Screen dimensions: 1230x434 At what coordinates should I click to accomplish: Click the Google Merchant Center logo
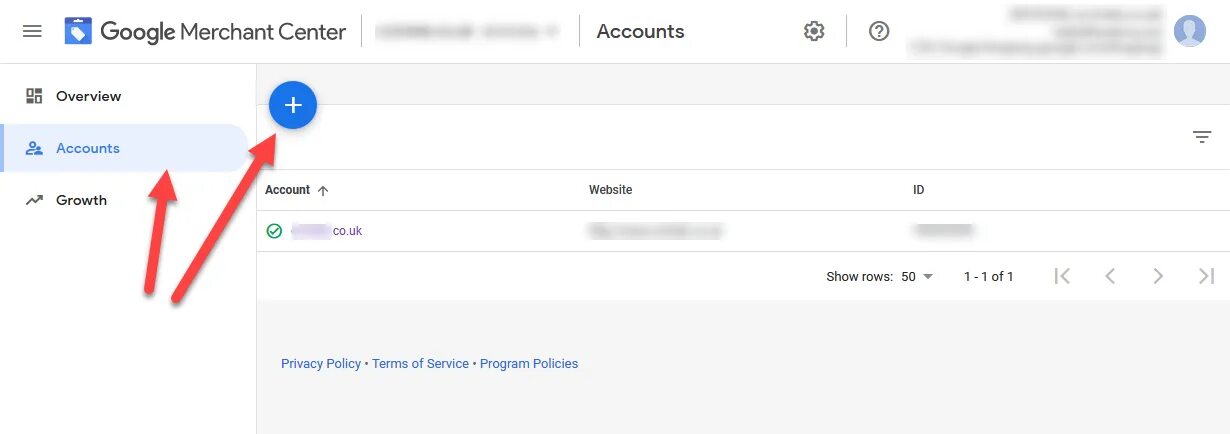click(x=205, y=31)
